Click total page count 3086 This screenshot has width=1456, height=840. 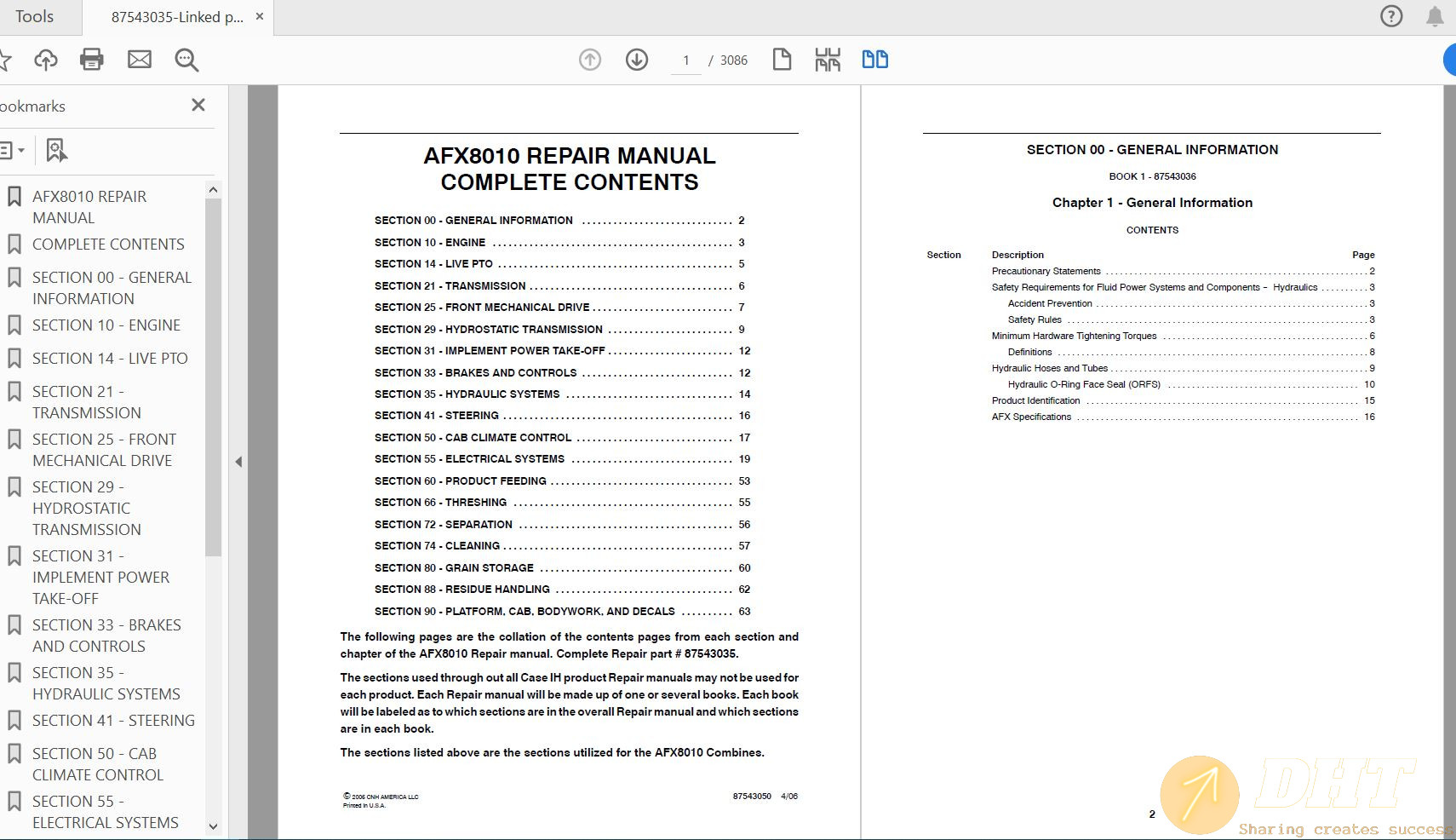tap(734, 60)
